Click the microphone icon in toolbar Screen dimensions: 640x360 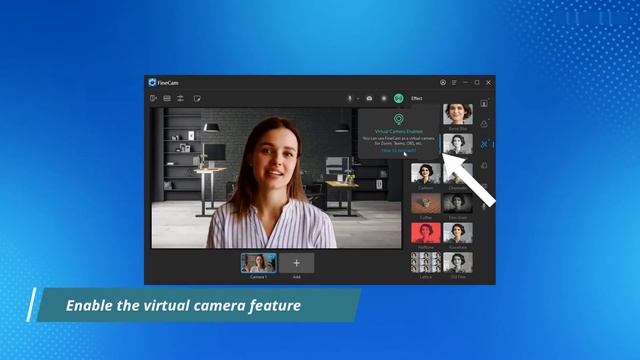pos(350,98)
